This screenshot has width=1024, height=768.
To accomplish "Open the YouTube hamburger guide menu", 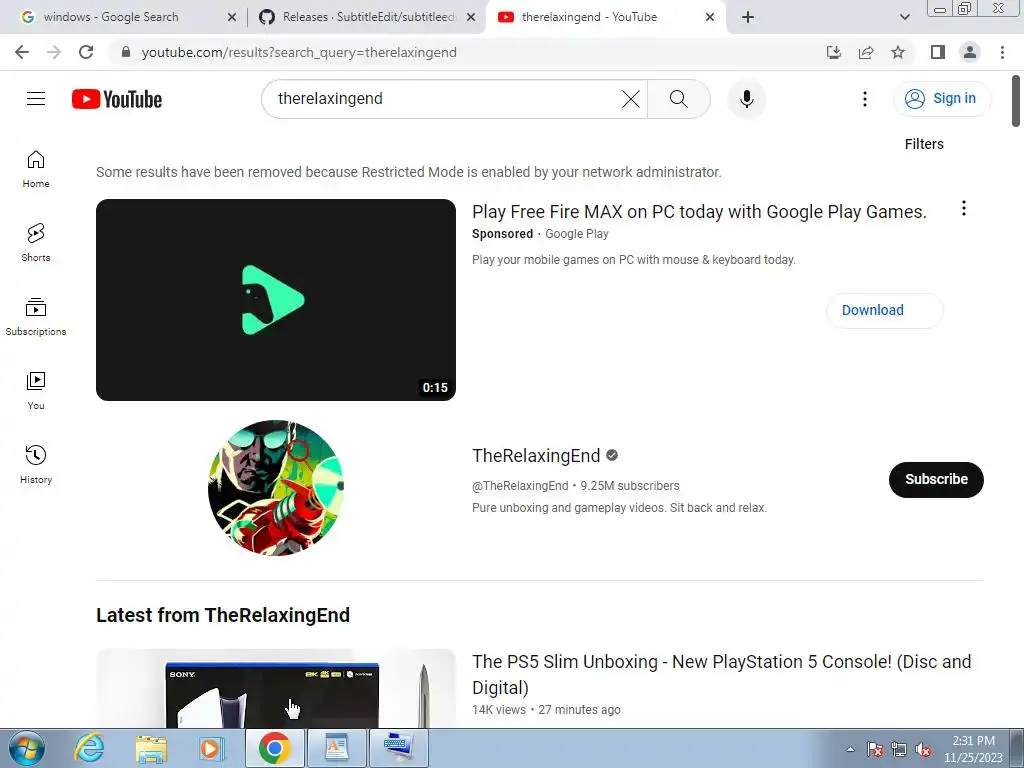I will tap(36, 99).
